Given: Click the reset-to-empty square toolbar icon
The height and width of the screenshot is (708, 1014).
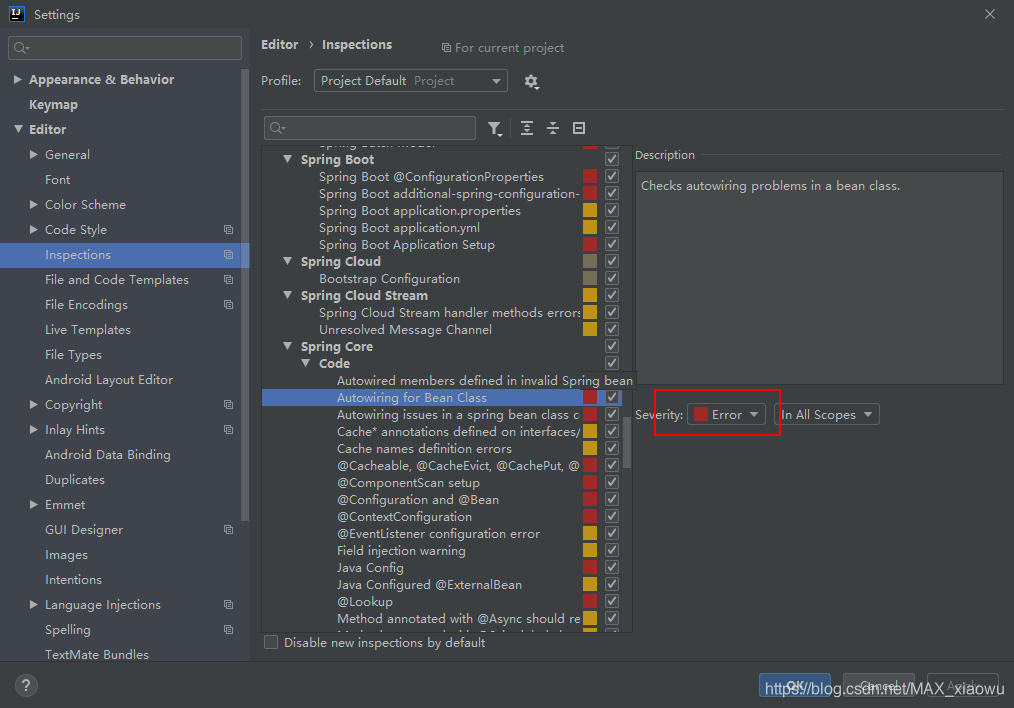Looking at the screenshot, I should pos(579,128).
